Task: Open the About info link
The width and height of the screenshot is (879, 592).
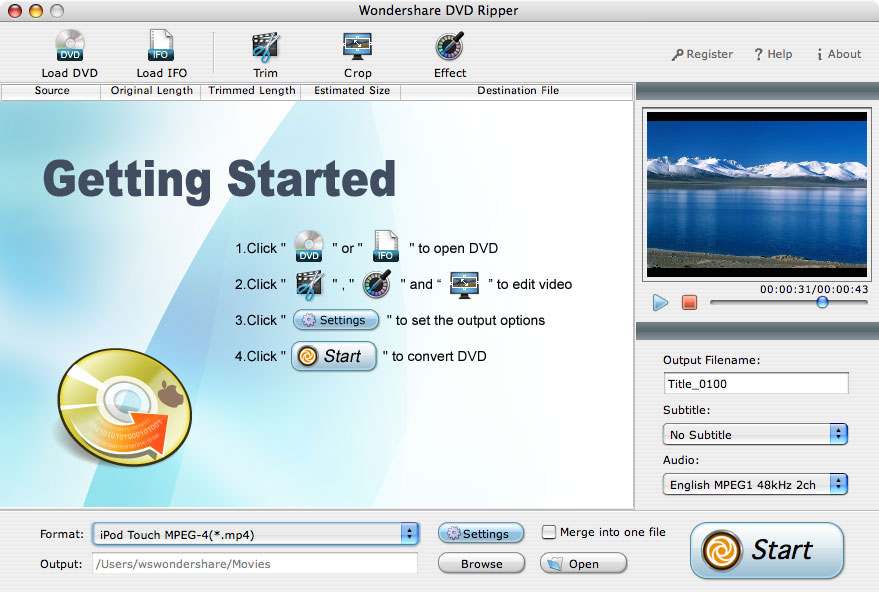Action: pyautogui.click(x=839, y=54)
